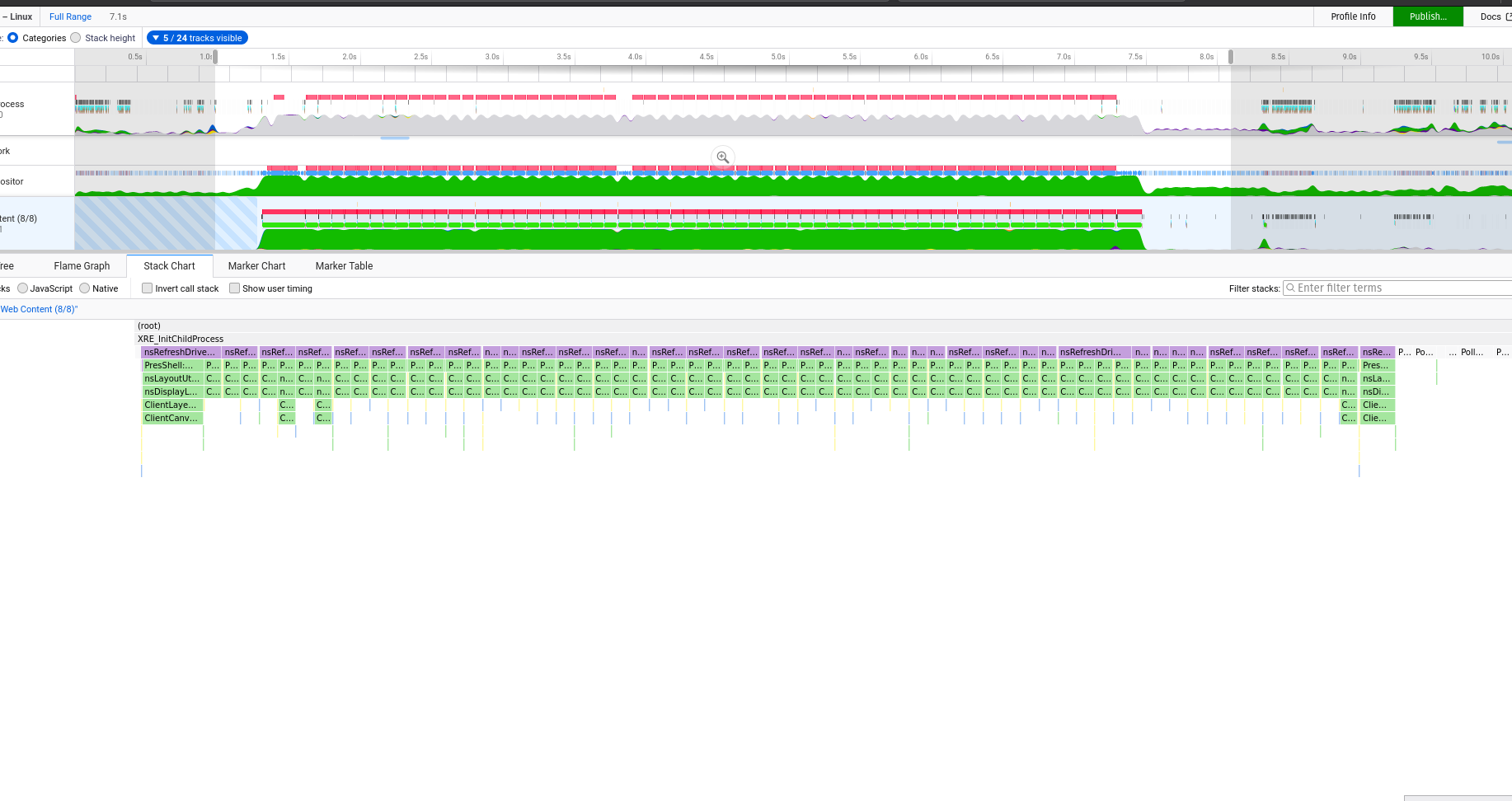Viewport: 1512px width, 801px height.
Task: Click the magnifier zoom icon over the timeline
Action: pos(723,157)
